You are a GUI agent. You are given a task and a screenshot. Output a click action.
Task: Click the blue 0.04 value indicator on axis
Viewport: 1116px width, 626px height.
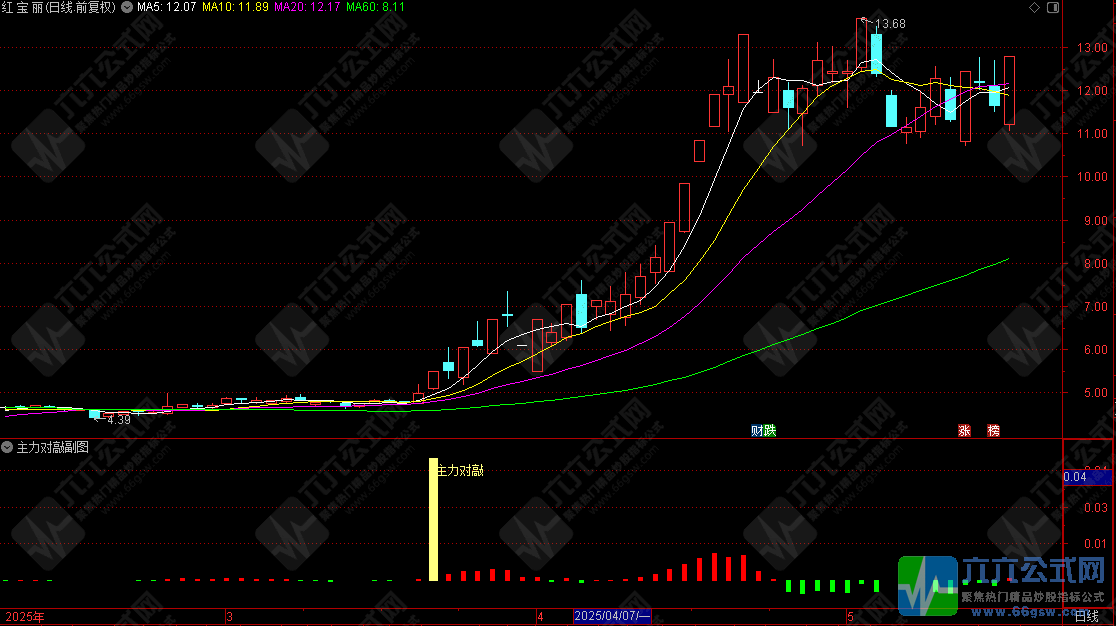coord(1075,477)
